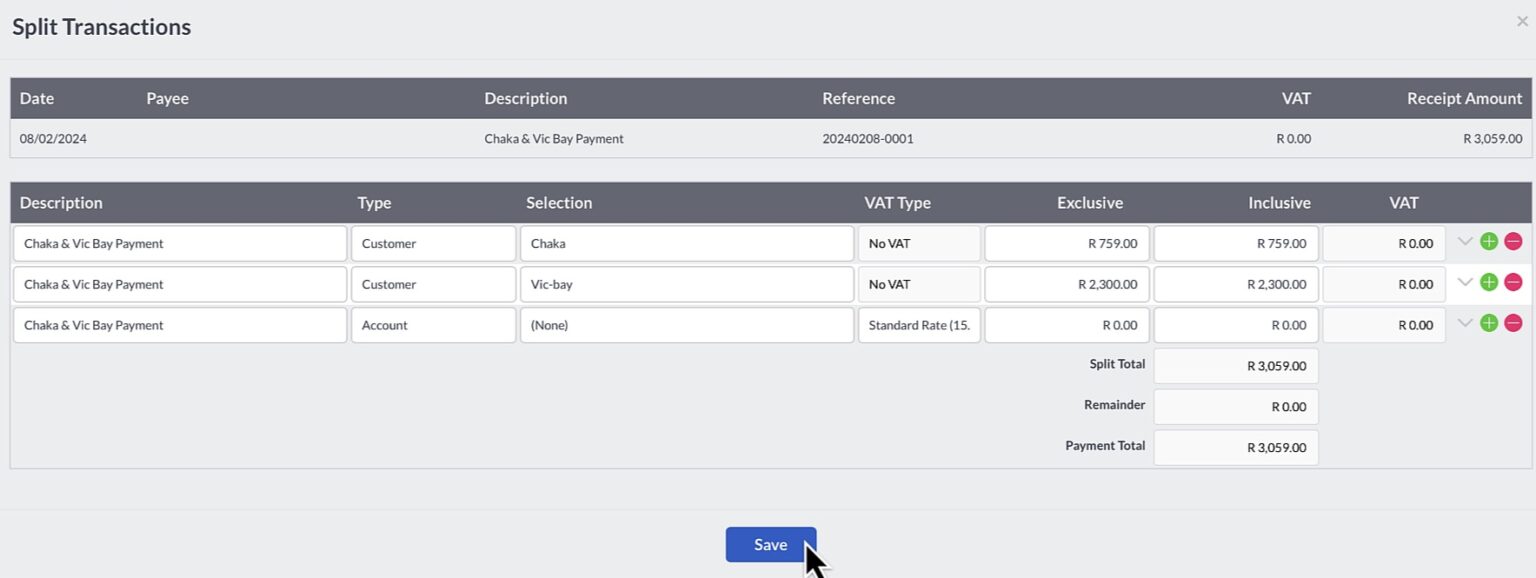
Task: Add a new split under the Vic-bay row
Action: coord(1489,282)
